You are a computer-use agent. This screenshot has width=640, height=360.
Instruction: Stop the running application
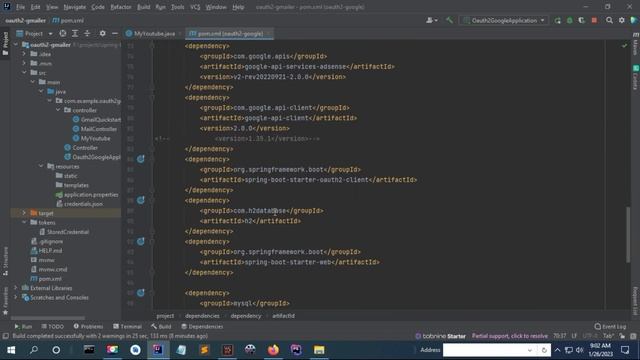coord(594,20)
